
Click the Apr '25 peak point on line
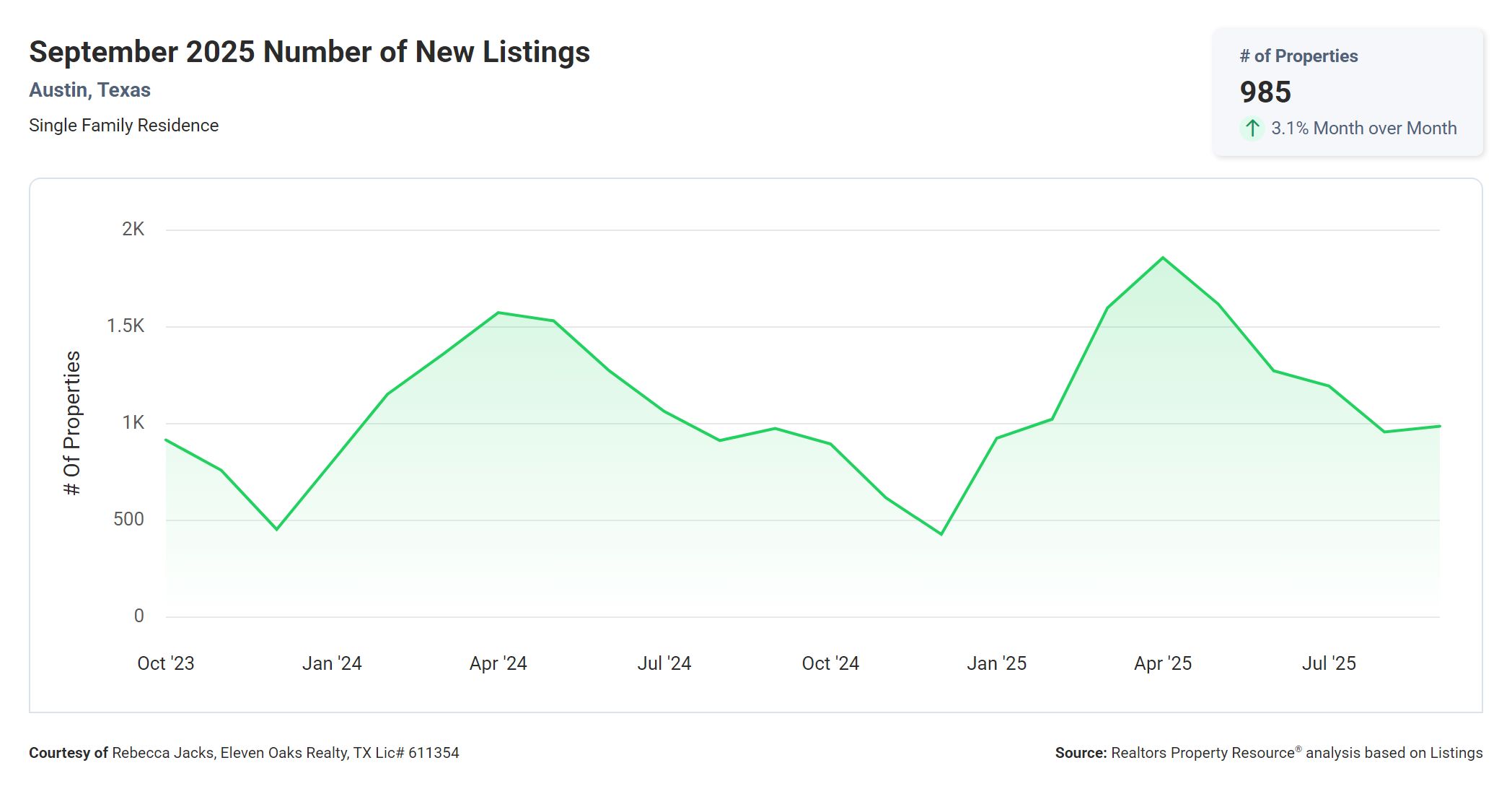pyautogui.click(x=1163, y=258)
